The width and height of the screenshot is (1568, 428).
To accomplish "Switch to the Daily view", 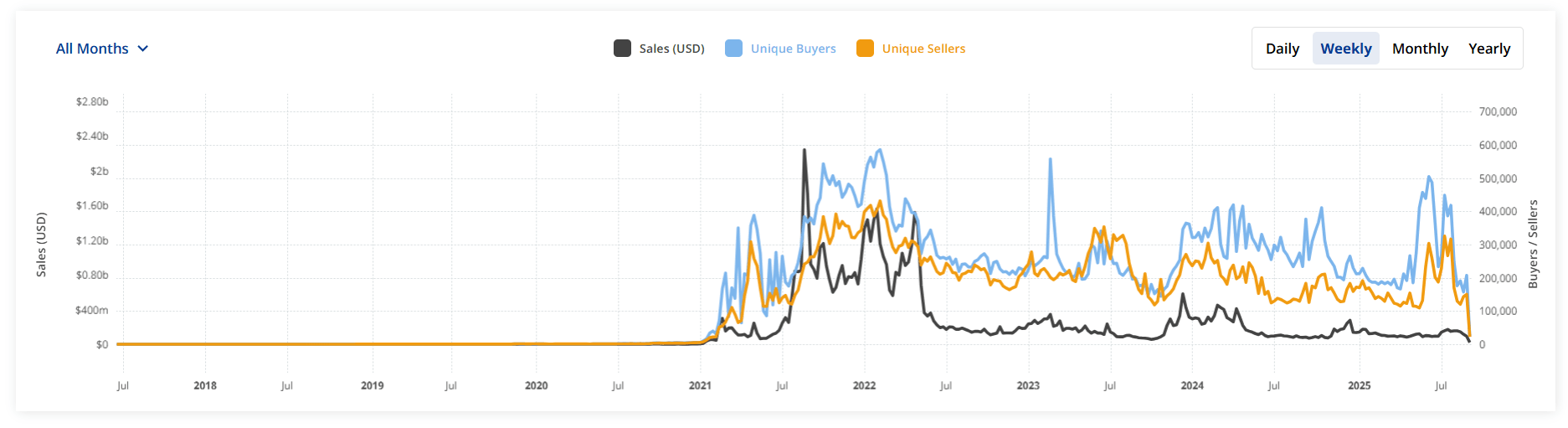I will tap(1283, 49).
